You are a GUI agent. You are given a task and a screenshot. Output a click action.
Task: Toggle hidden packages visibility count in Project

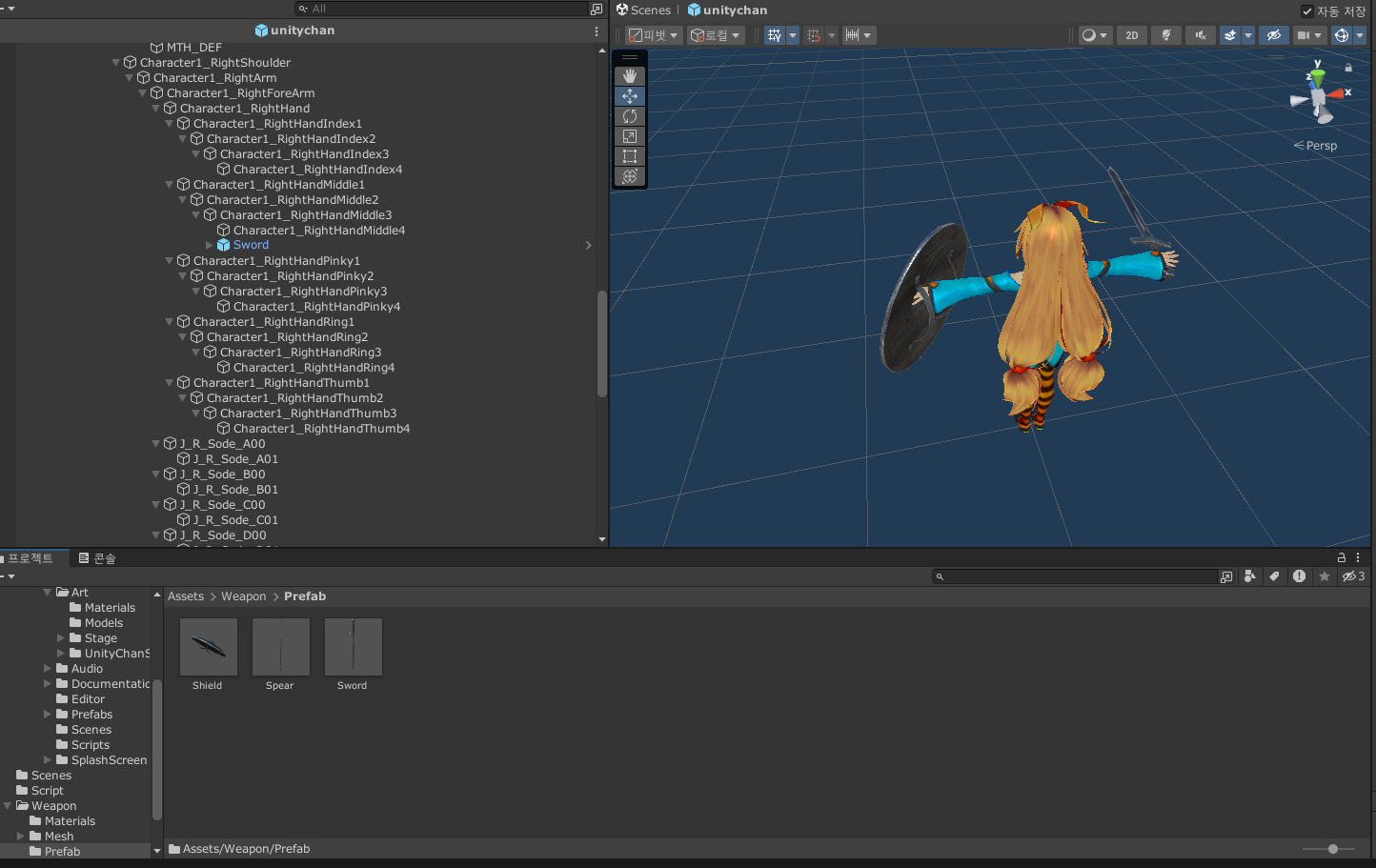(1353, 576)
